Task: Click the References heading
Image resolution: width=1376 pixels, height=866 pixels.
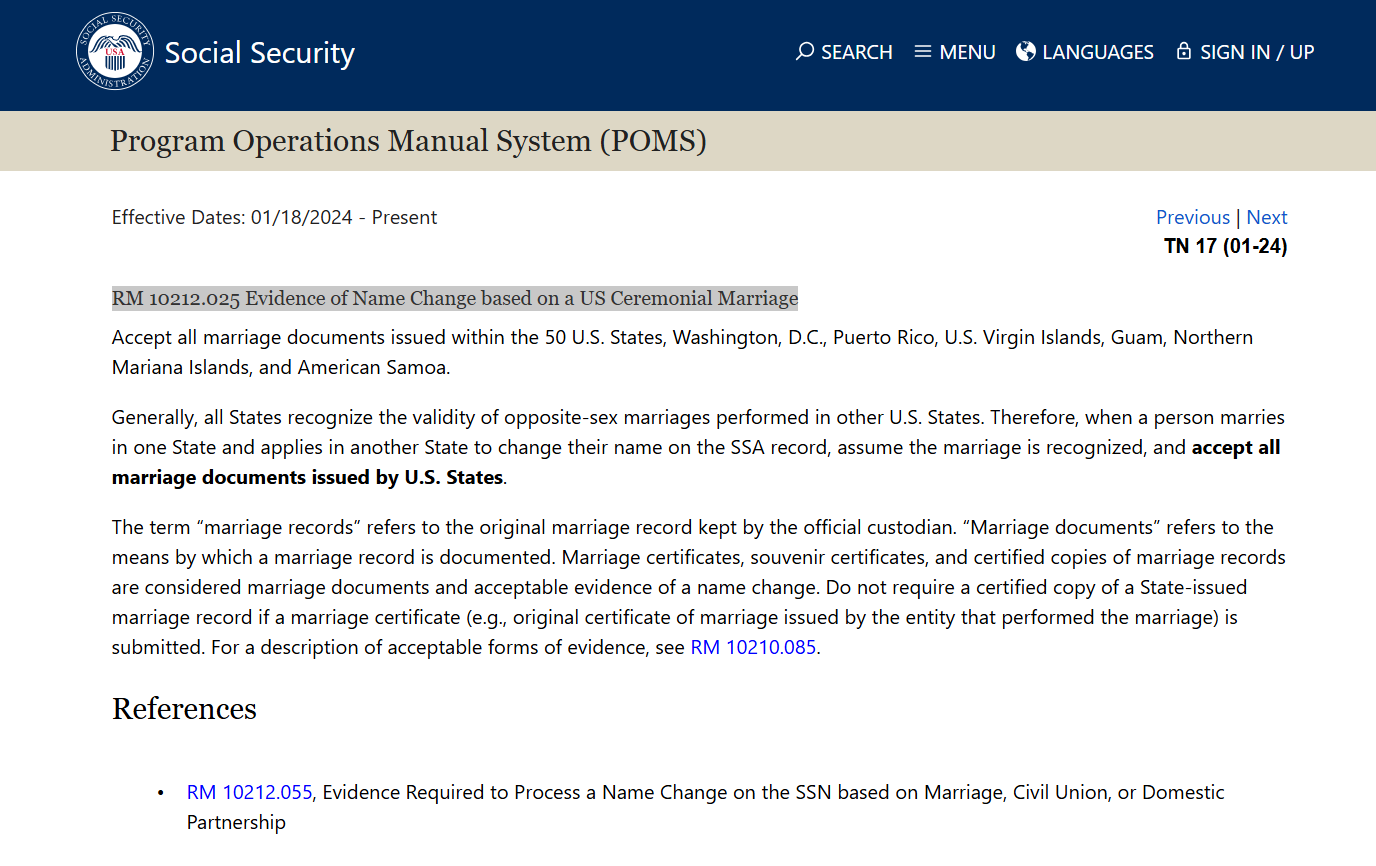Action: (184, 709)
